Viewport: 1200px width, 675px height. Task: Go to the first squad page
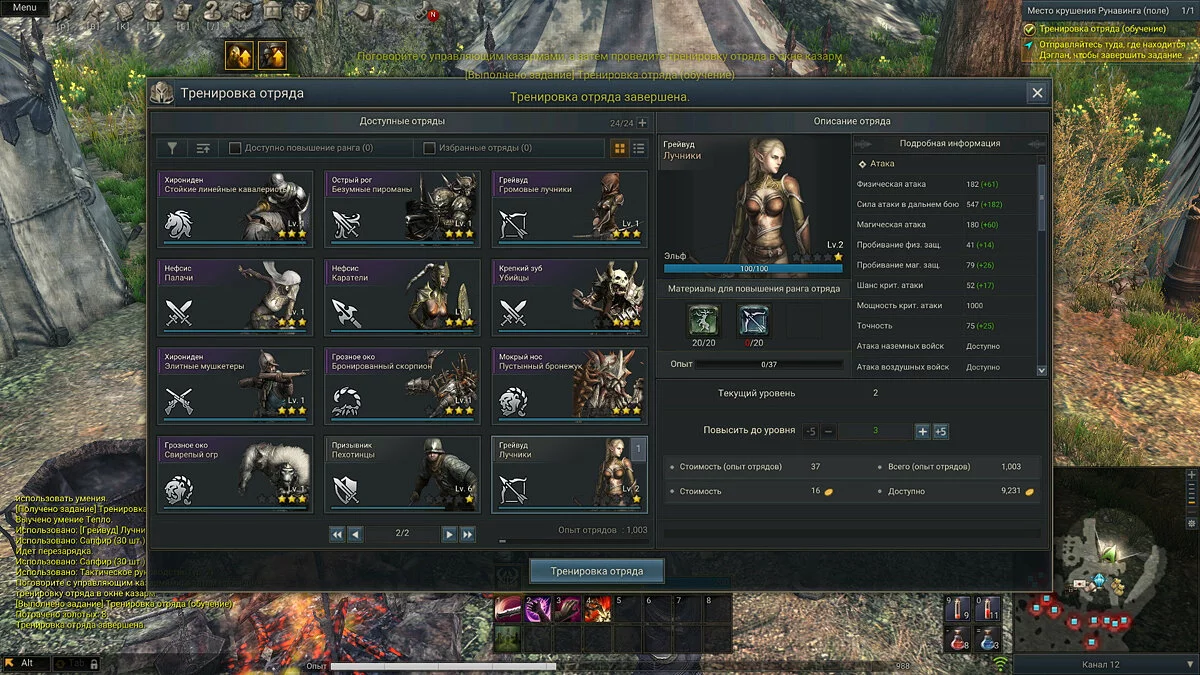tap(337, 534)
